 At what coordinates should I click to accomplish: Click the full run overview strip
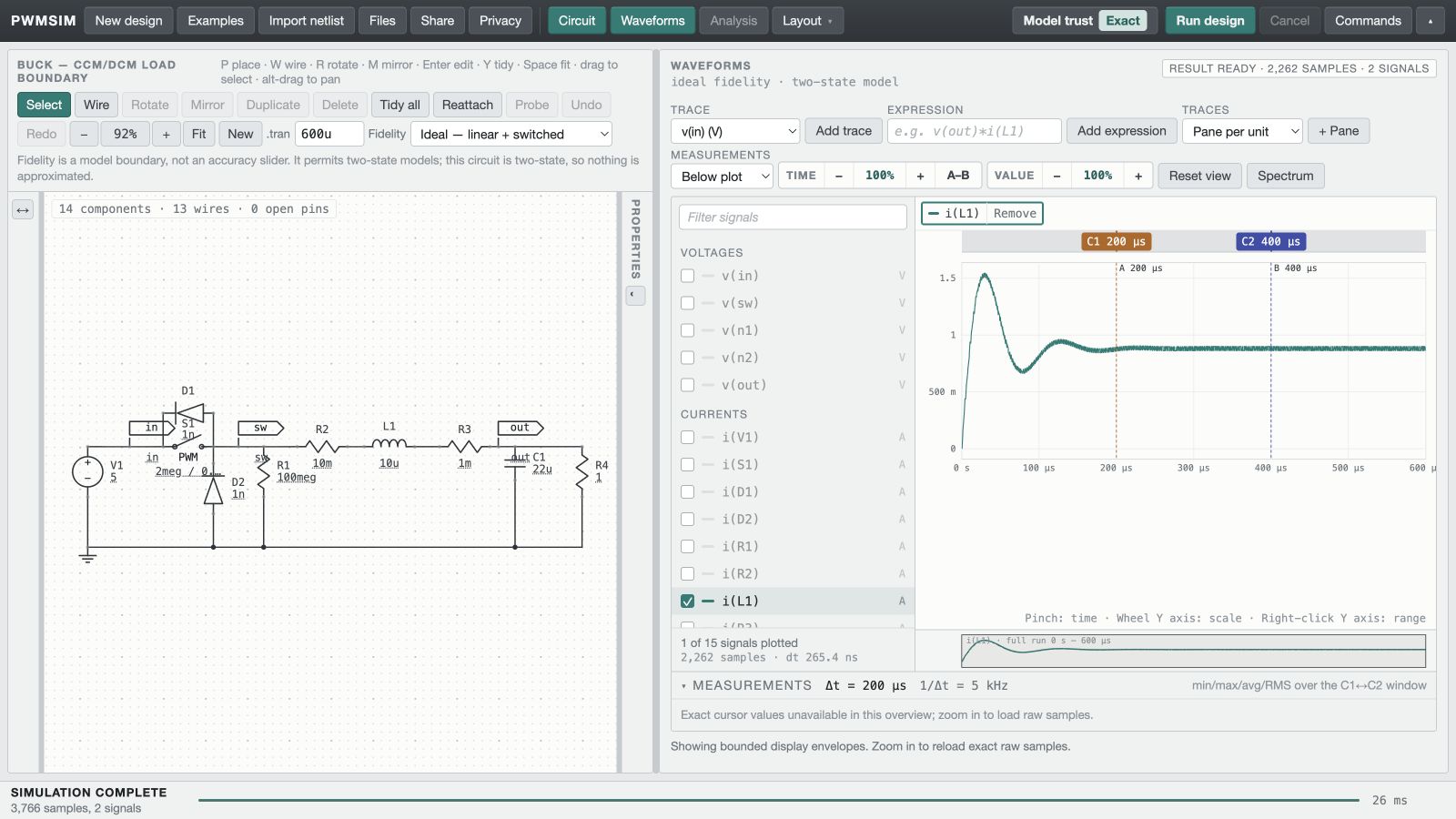pos(1193,651)
